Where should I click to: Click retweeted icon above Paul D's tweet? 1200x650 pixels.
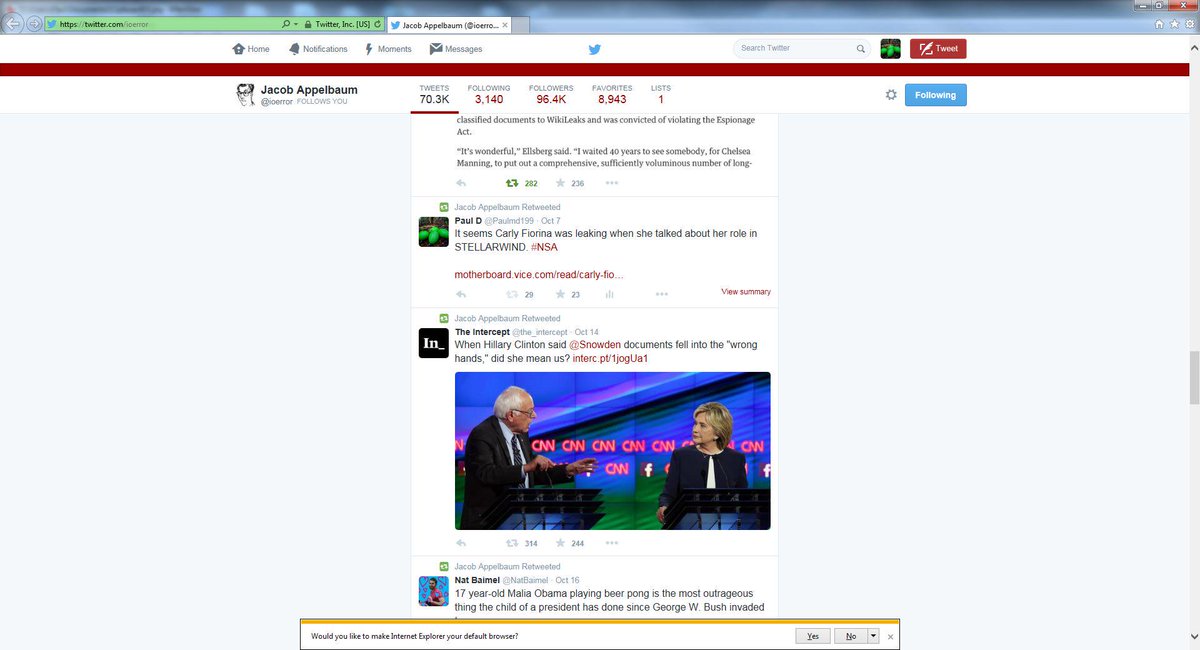[x=443, y=207]
